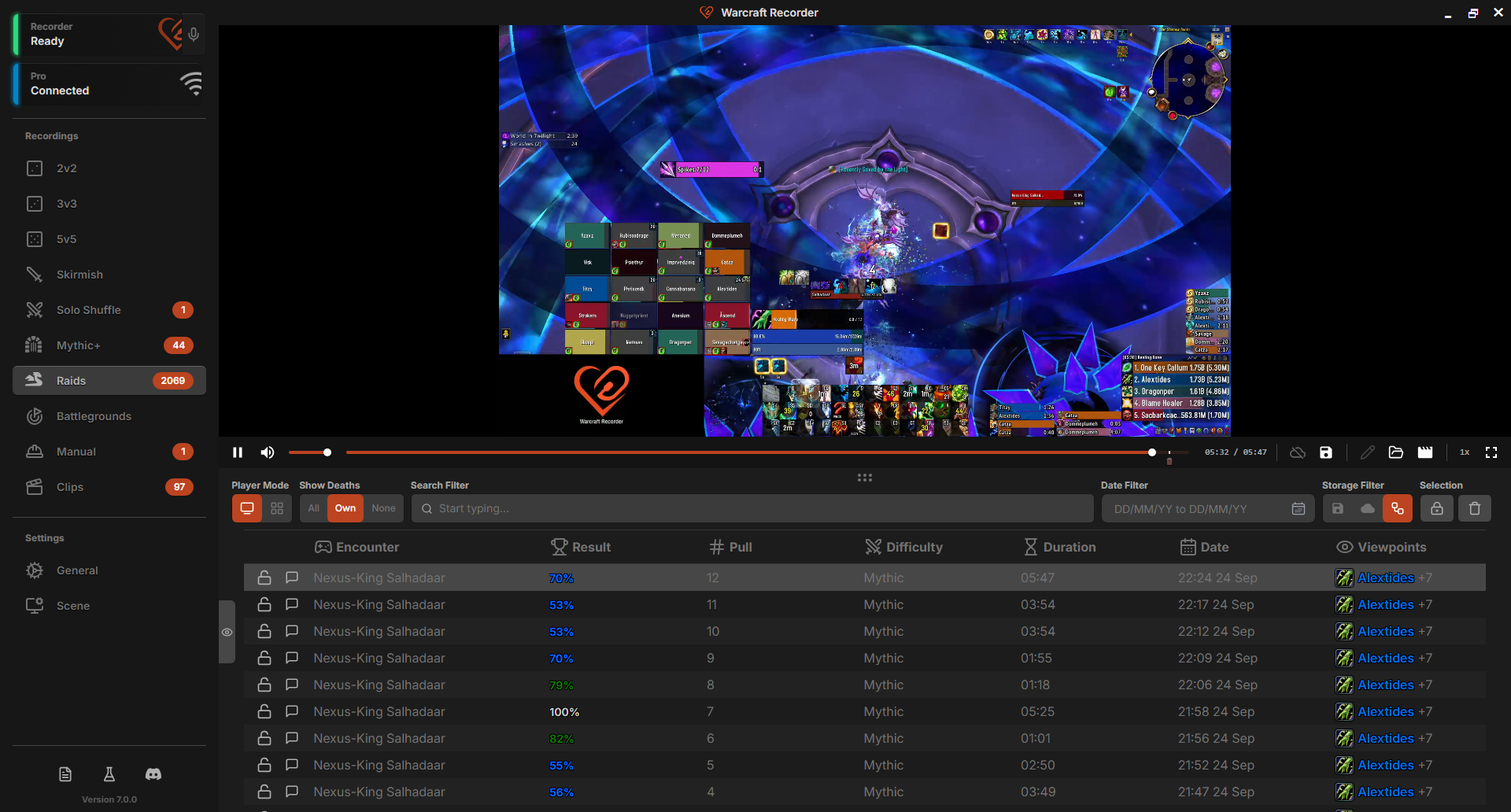This screenshot has width=1511, height=812.
Task: Click the grip handle below the video player
Action: click(865, 478)
